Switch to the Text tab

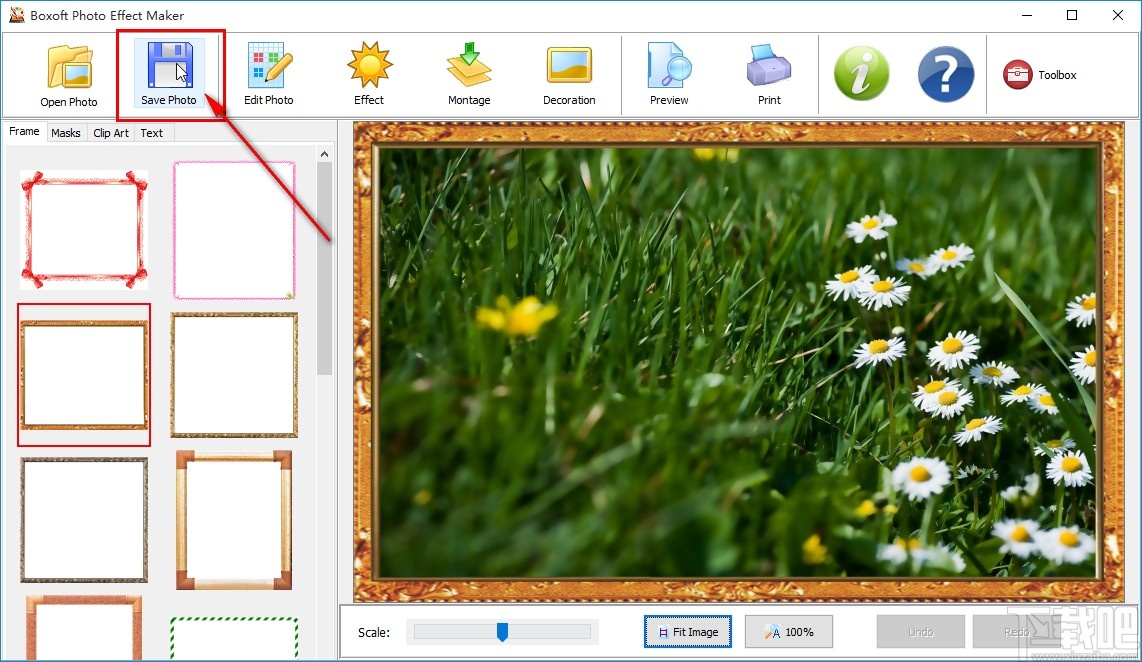(x=151, y=133)
